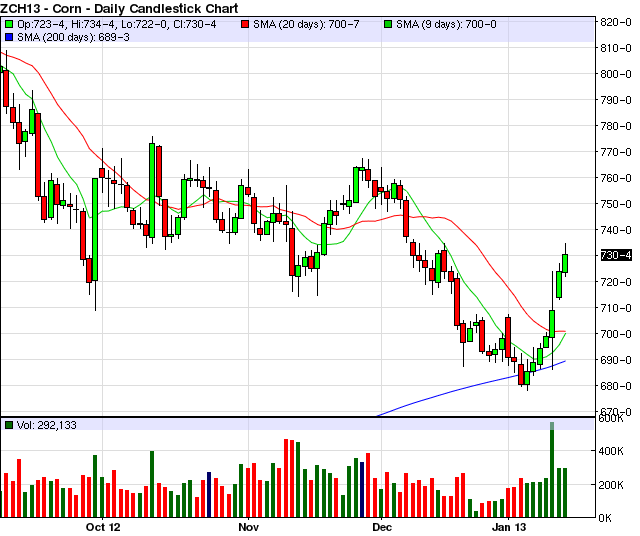Click the blue SMA 200 days swatch

[9, 37]
